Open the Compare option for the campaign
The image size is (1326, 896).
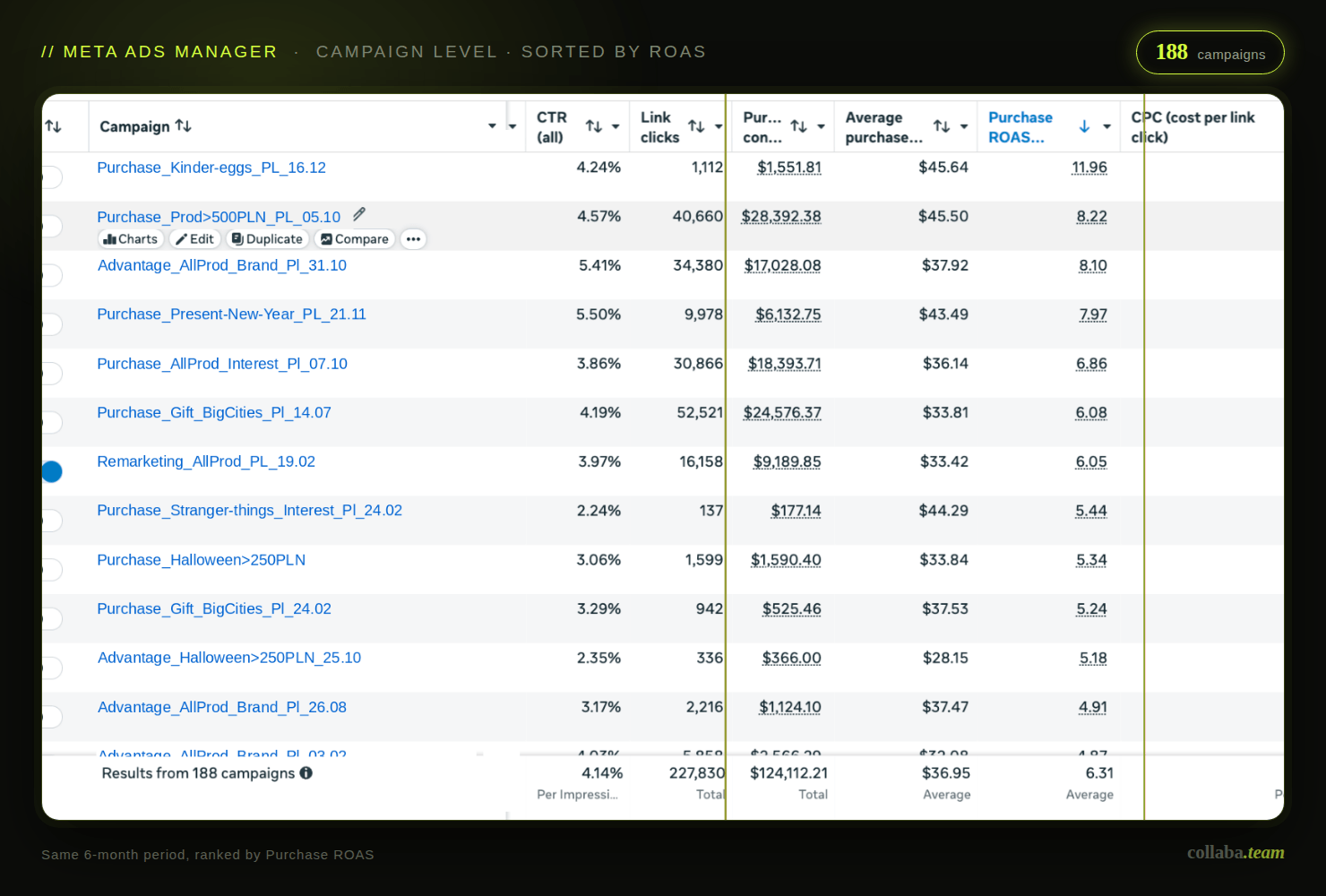355,239
